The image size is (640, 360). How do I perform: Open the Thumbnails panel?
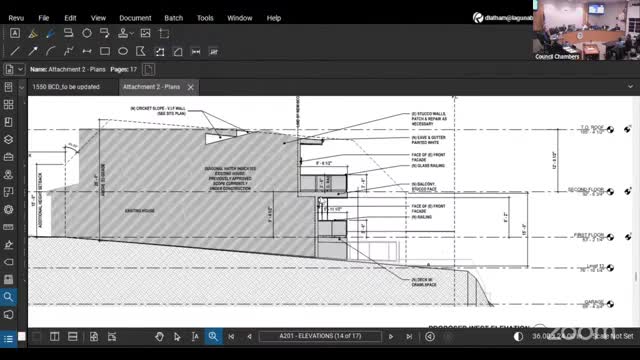point(9,104)
